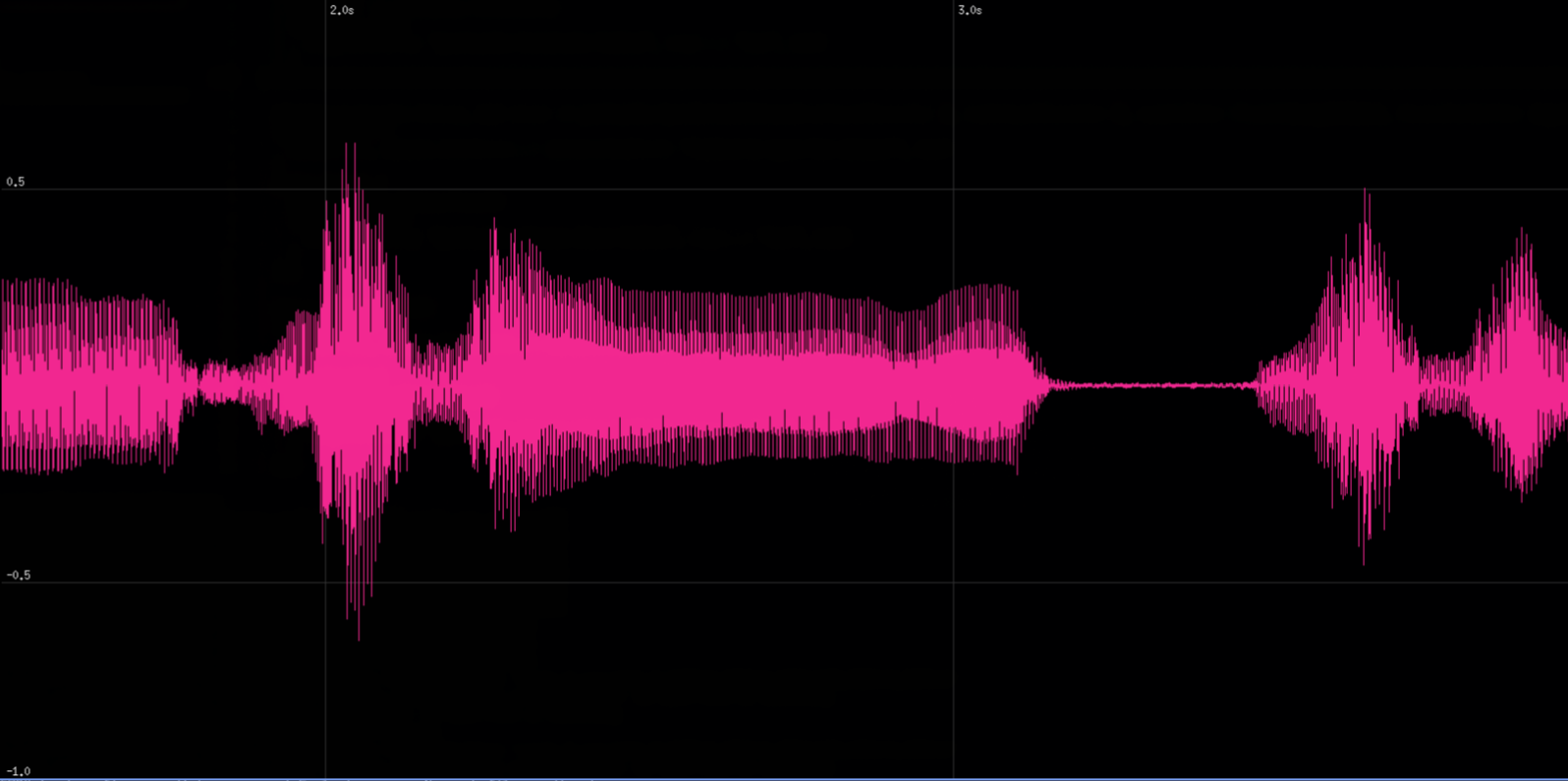Click the 0.5 amplitude axis label
Screen dimensions: 1568x781
[x=16, y=182]
